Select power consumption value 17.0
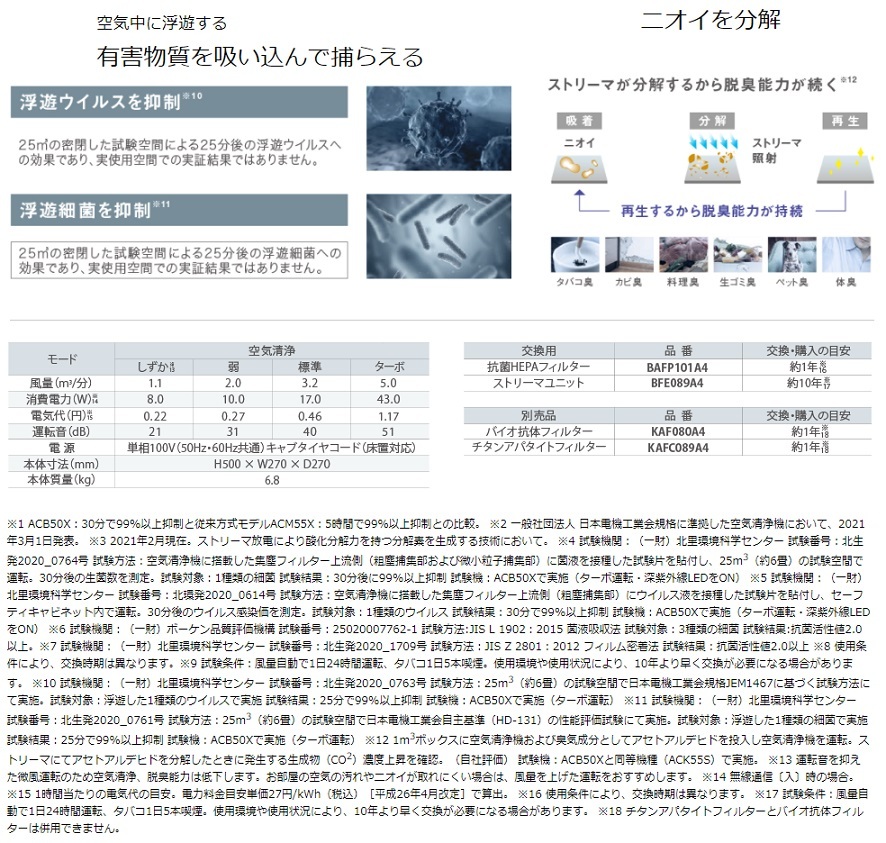Viewport: 886px width, 843px height. pyautogui.click(x=310, y=399)
